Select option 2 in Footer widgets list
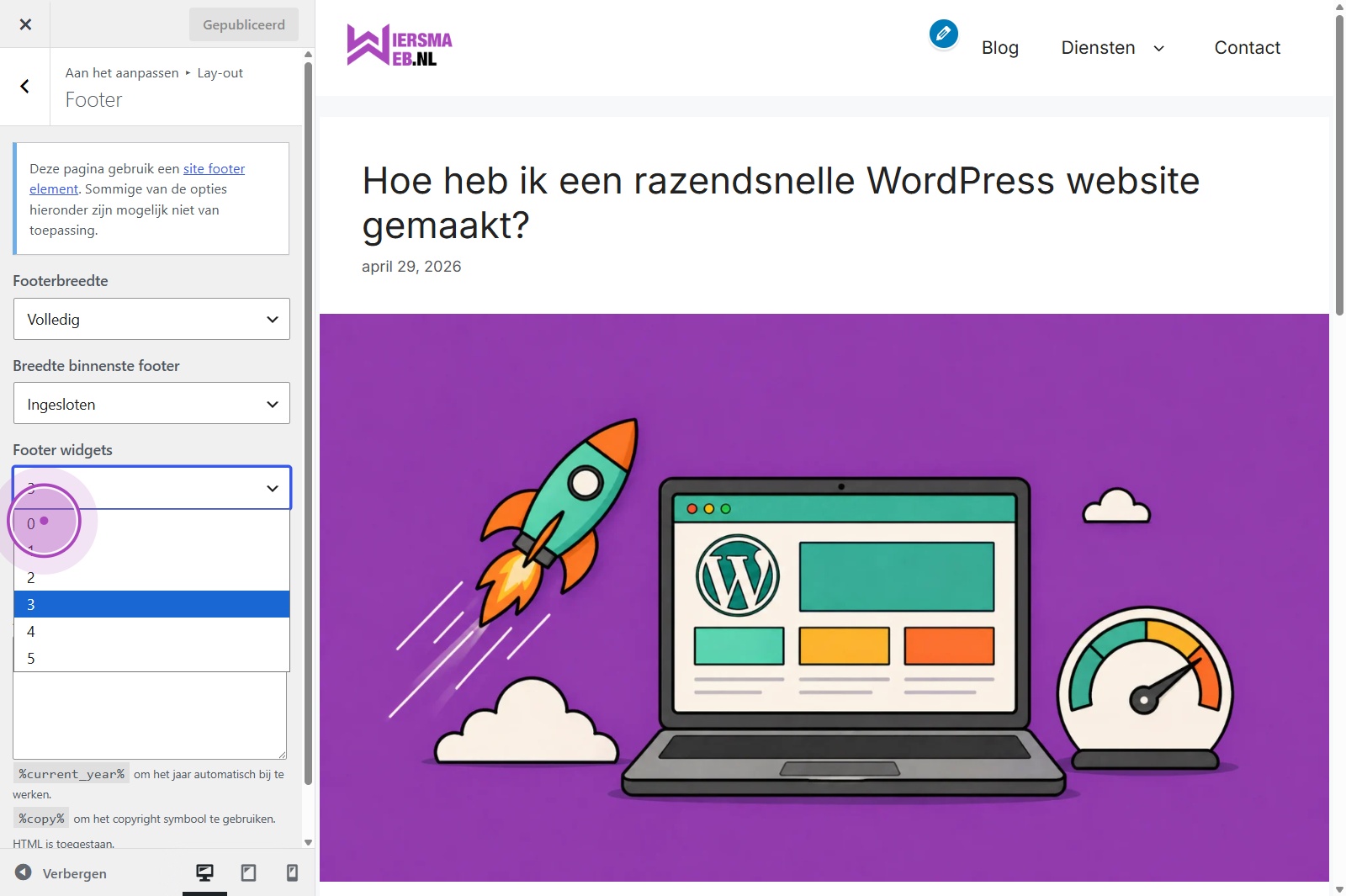The height and width of the screenshot is (896, 1346). point(151,577)
